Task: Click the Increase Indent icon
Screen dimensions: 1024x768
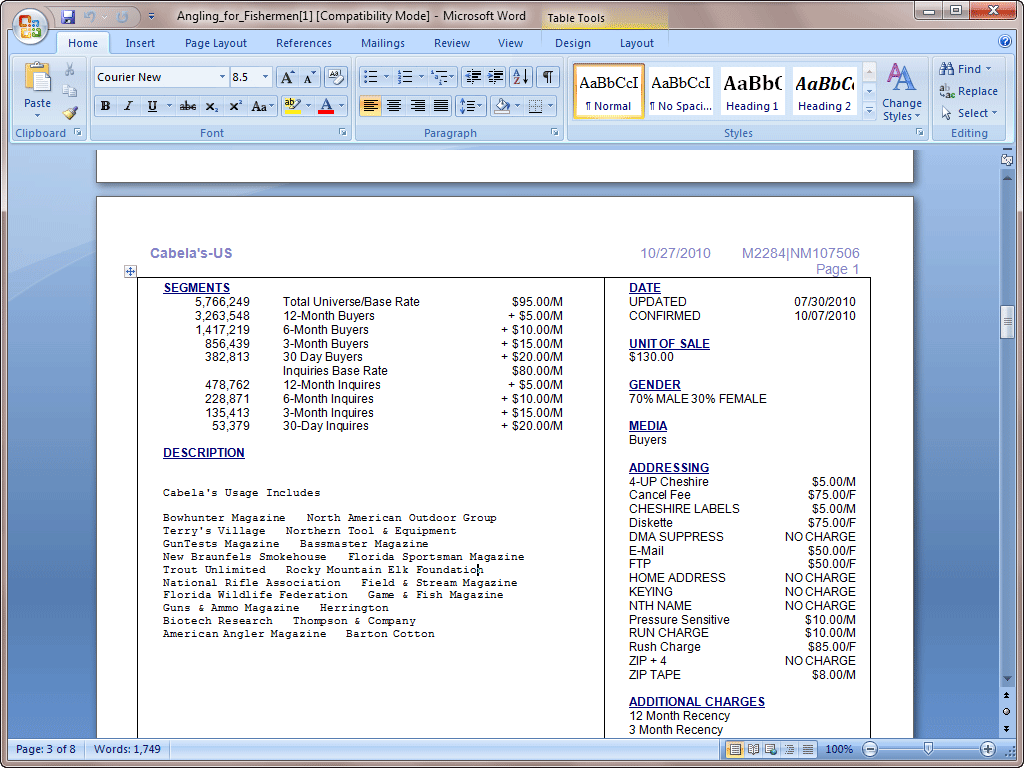Action: click(496, 77)
